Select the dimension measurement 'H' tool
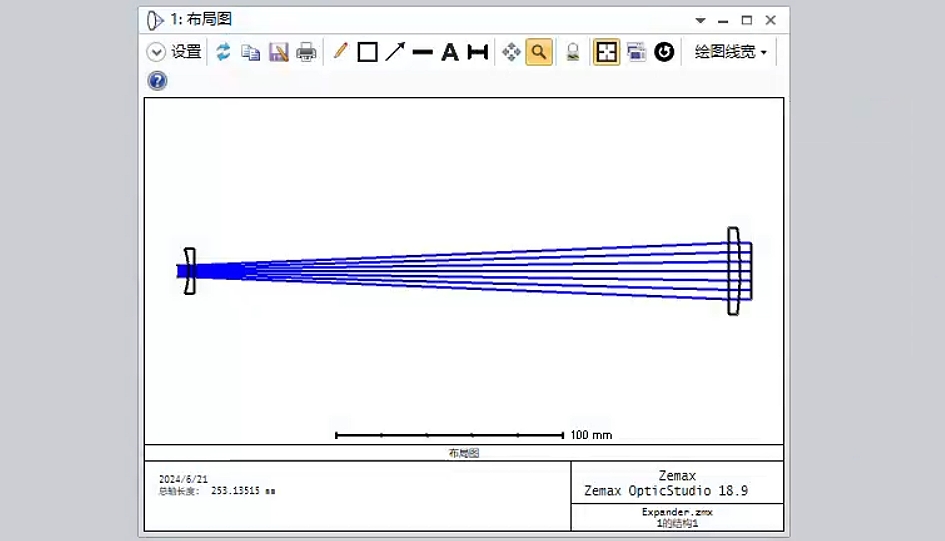This screenshot has height=541, width=945. pos(478,52)
